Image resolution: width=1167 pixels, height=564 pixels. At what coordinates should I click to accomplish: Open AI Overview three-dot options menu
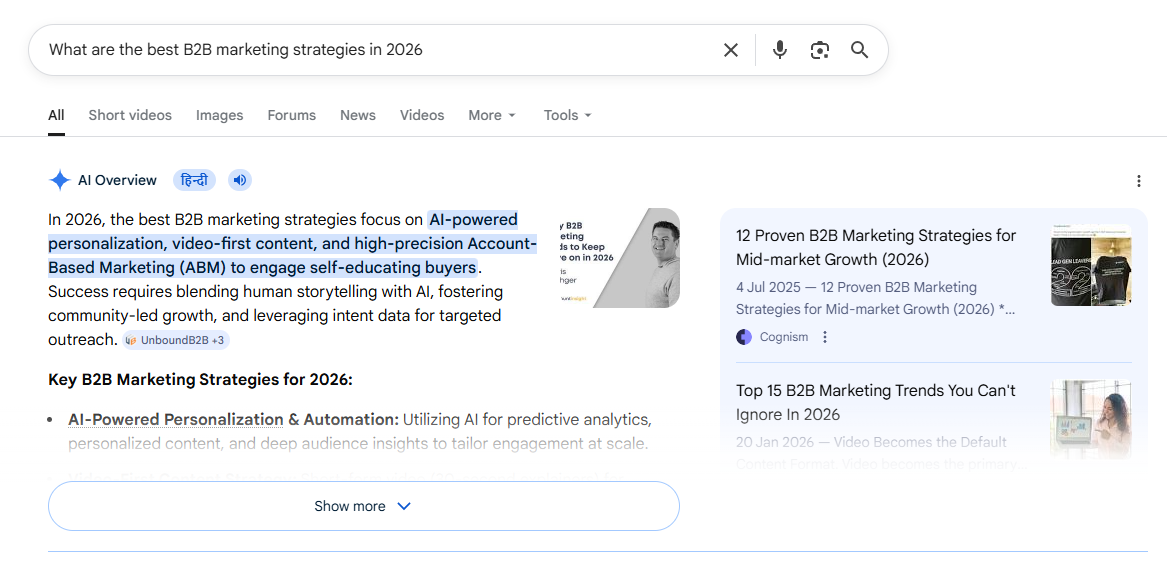(x=1138, y=181)
